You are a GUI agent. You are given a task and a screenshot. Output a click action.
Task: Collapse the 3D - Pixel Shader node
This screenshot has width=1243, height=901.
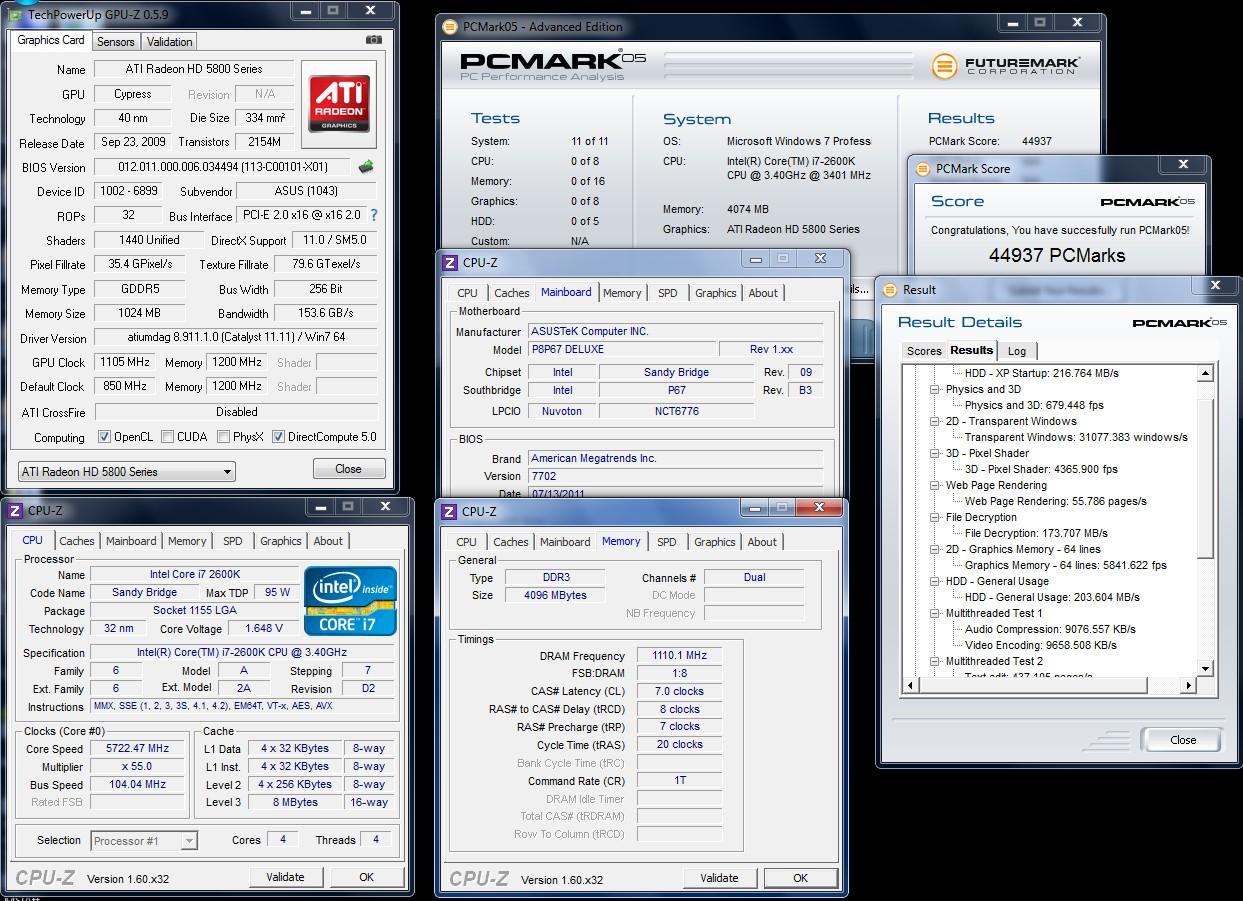pyautogui.click(x=935, y=454)
